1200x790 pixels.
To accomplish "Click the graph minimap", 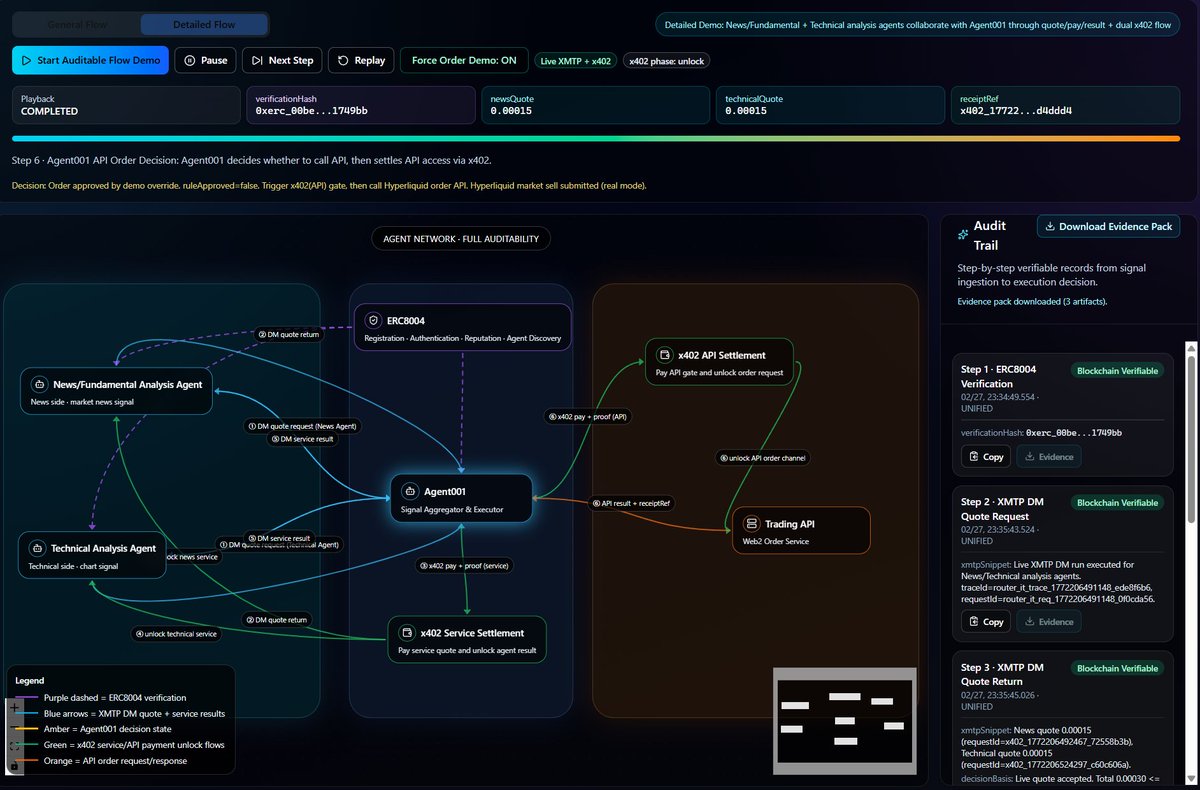I will [x=845, y=720].
